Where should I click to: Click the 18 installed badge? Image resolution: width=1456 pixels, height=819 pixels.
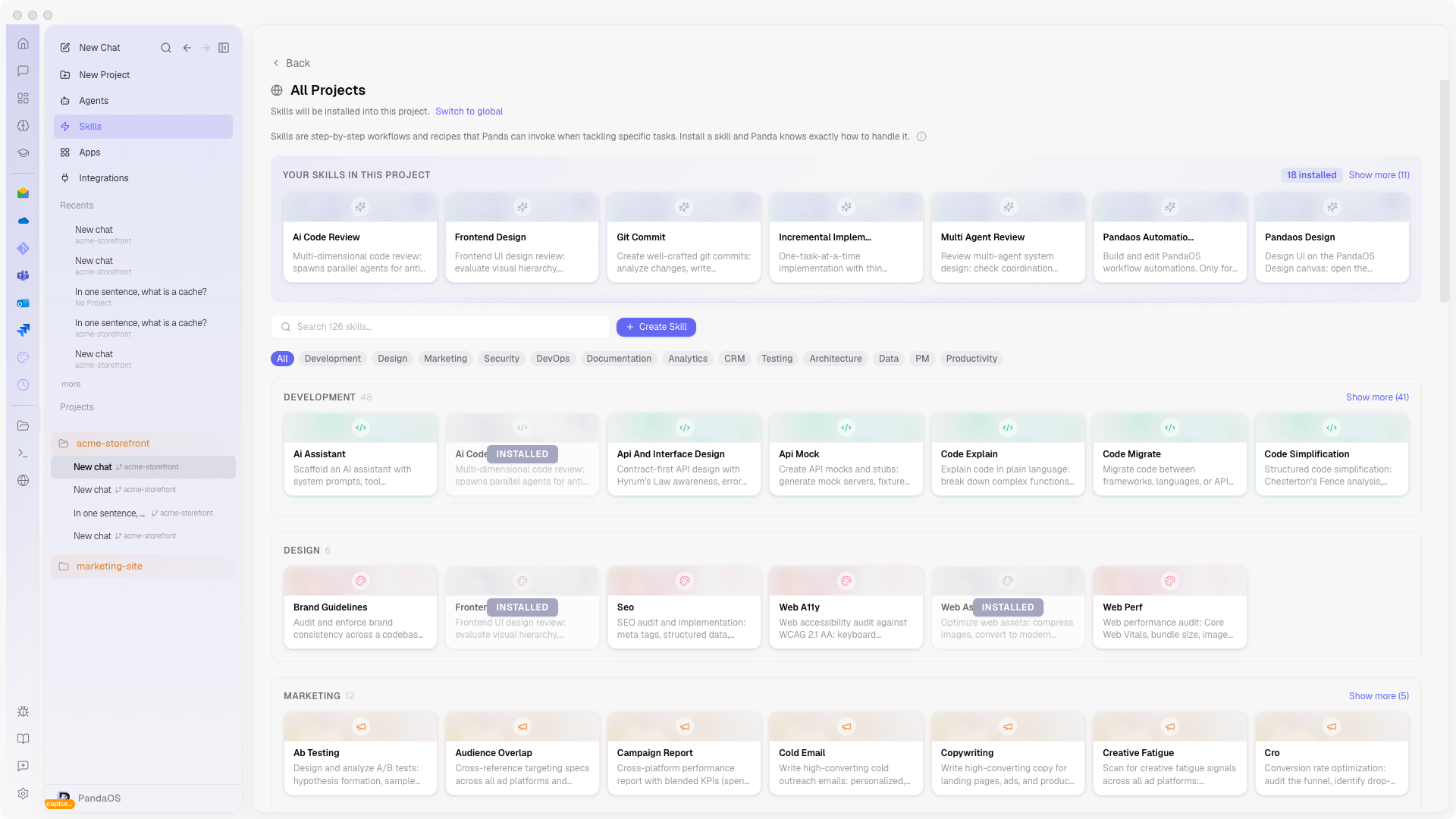coord(1311,175)
